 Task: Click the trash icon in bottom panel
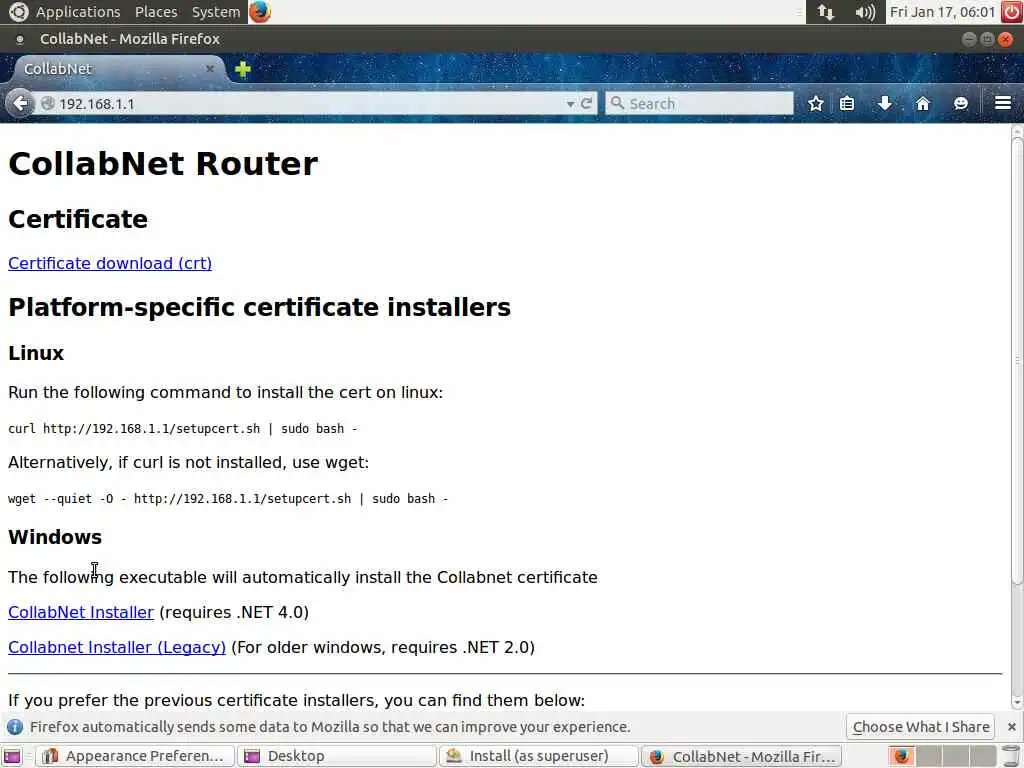(x=1010, y=756)
